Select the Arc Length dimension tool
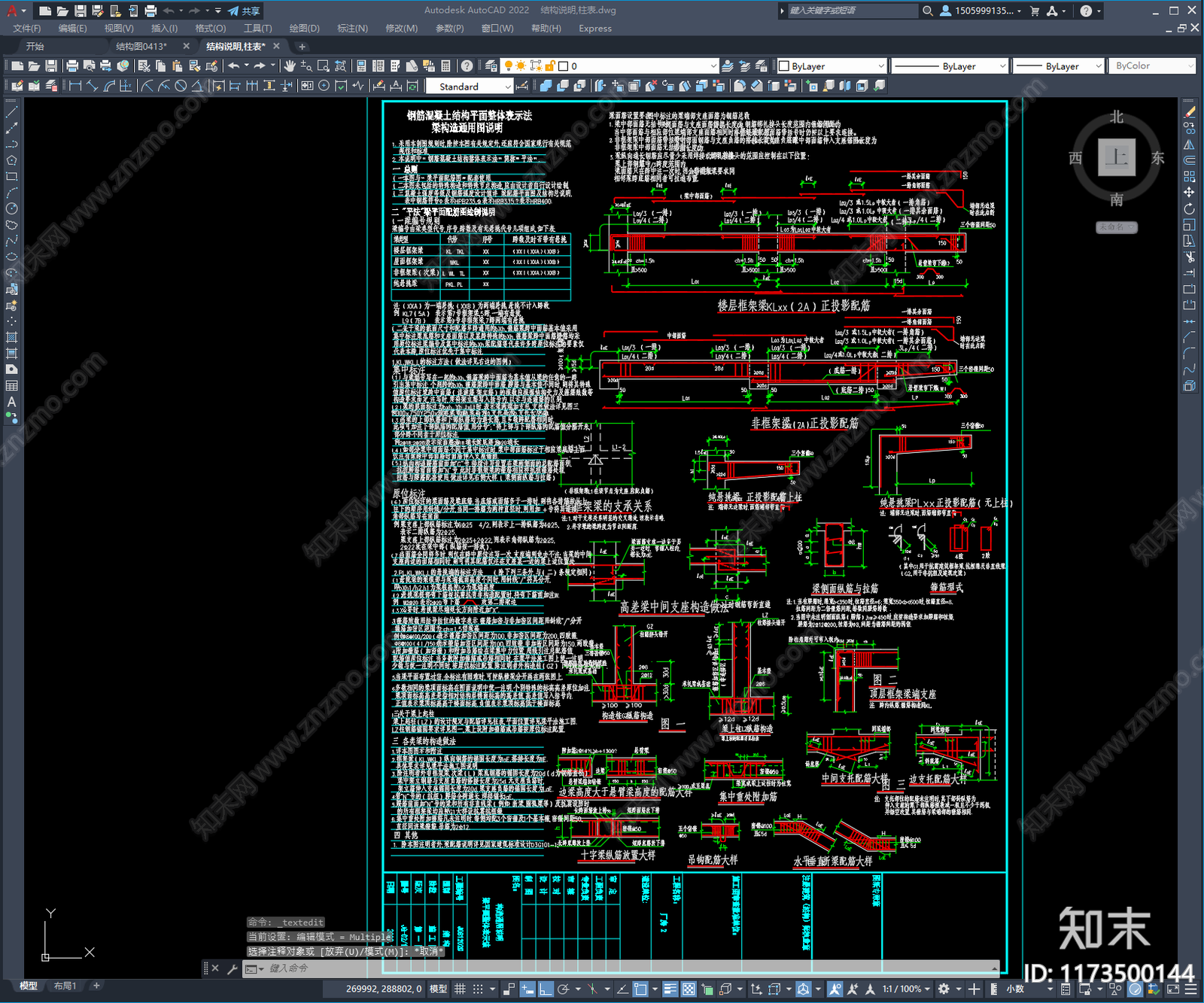The image size is (1204, 1003). [109, 86]
